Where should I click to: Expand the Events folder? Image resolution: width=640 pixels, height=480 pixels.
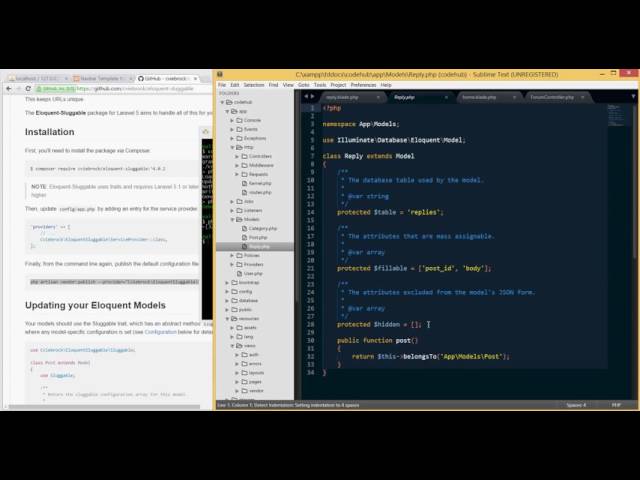232,129
